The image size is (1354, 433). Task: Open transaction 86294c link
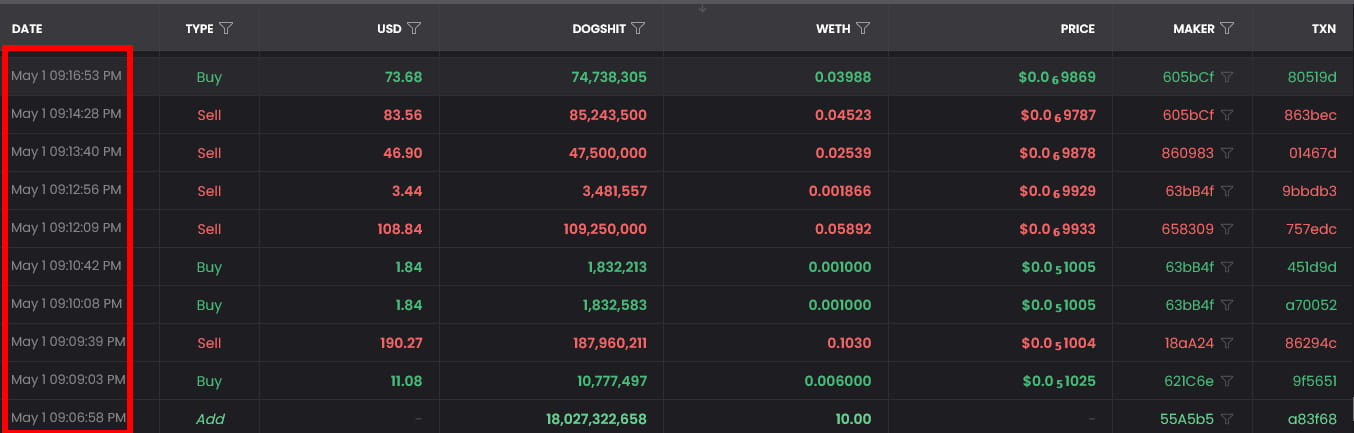[x=1311, y=343]
